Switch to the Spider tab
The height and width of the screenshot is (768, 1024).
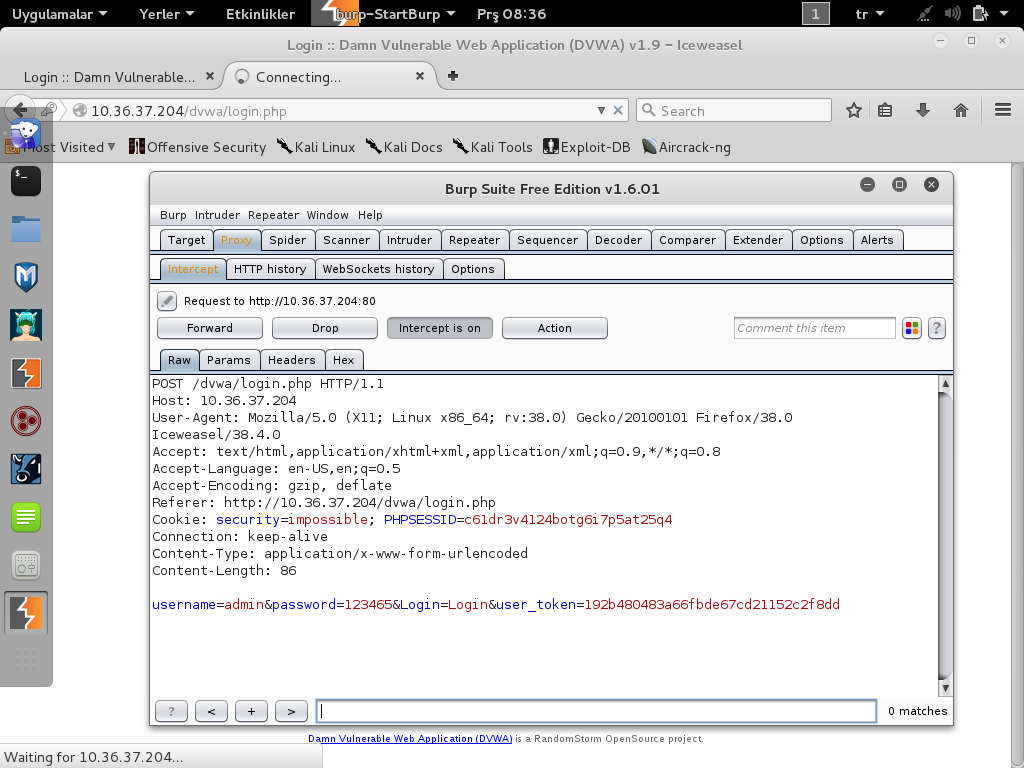pyautogui.click(x=287, y=240)
